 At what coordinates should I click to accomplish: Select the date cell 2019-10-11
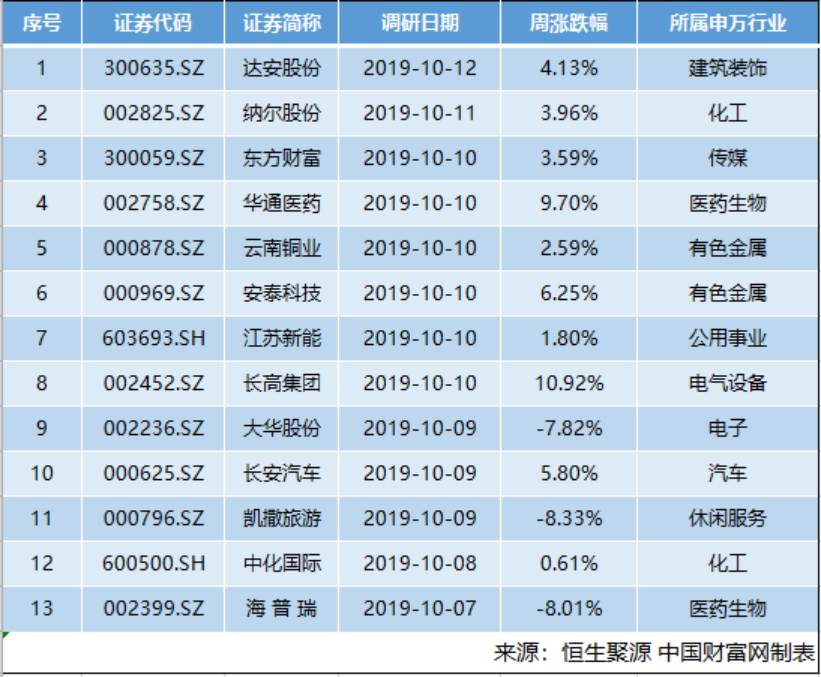coord(420,113)
